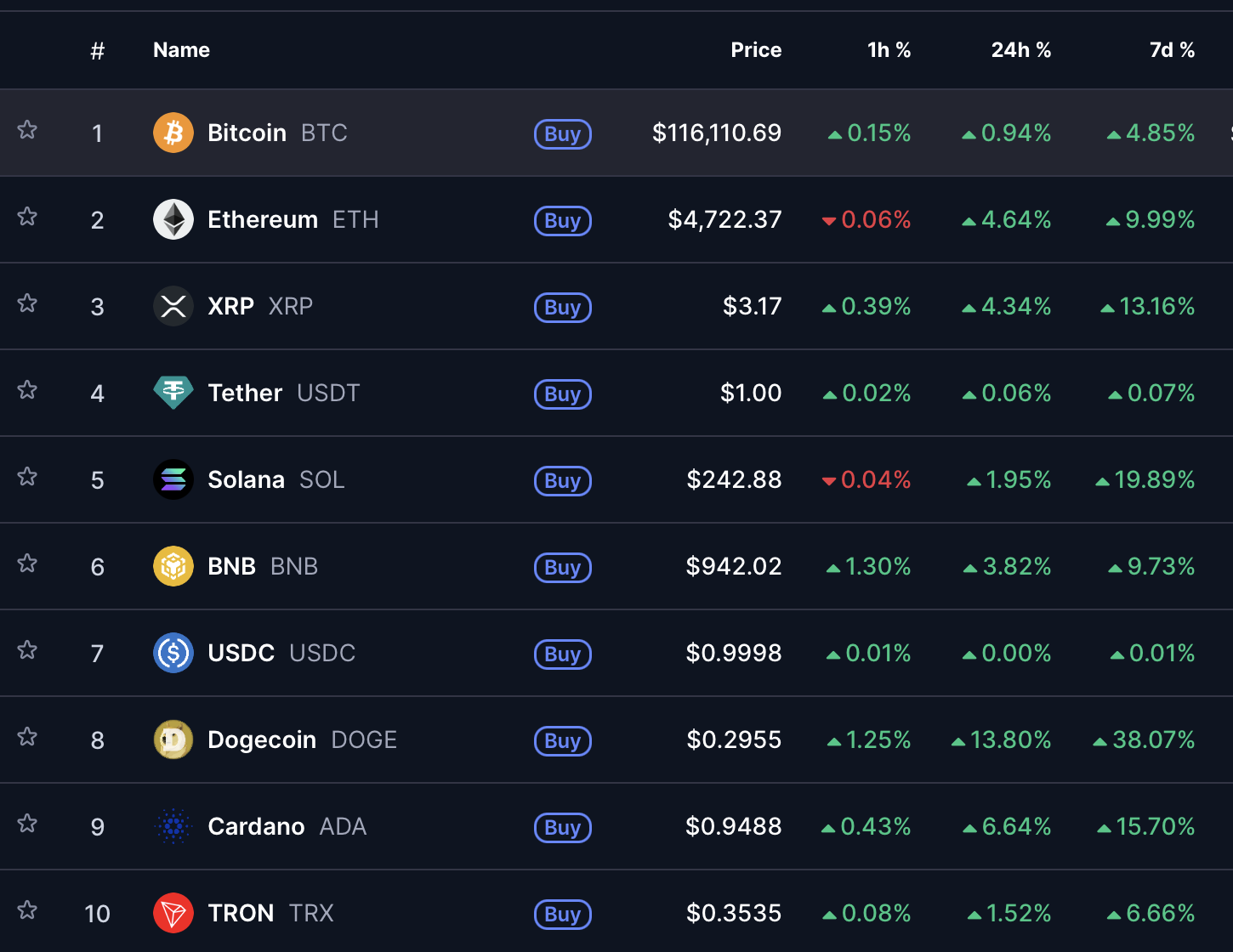Select the Cardano logo icon
Image resolution: width=1233 pixels, height=952 pixels.
[173, 826]
